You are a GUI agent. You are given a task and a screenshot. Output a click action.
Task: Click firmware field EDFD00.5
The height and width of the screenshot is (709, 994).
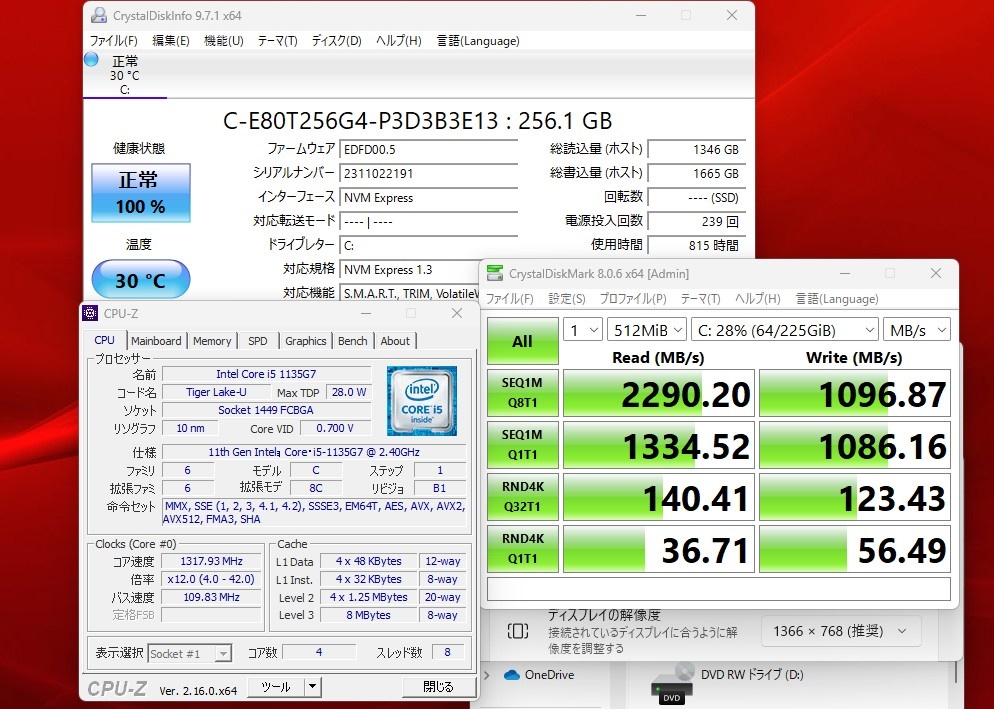(x=429, y=150)
